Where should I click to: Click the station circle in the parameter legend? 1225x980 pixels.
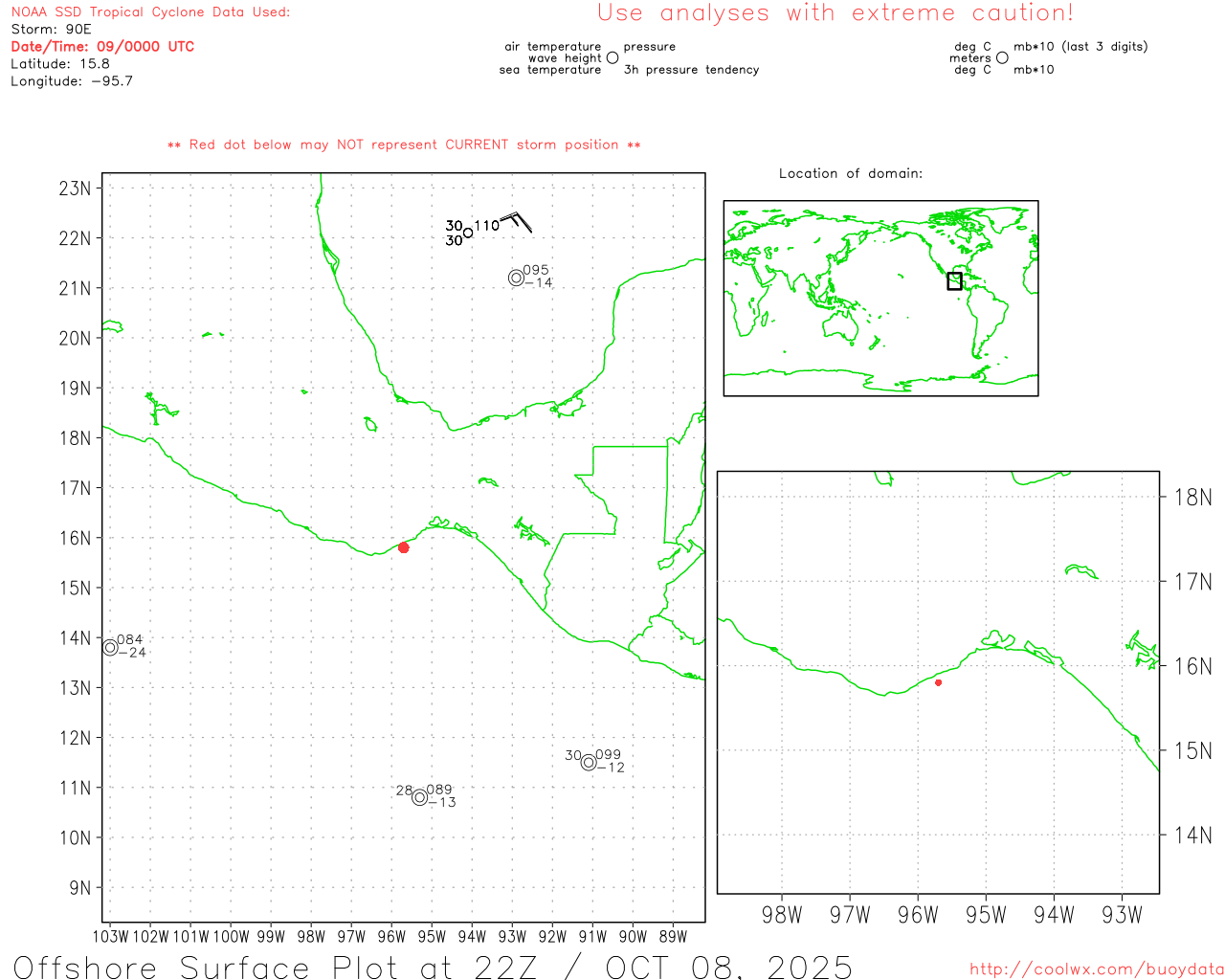click(x=612, y=57)
